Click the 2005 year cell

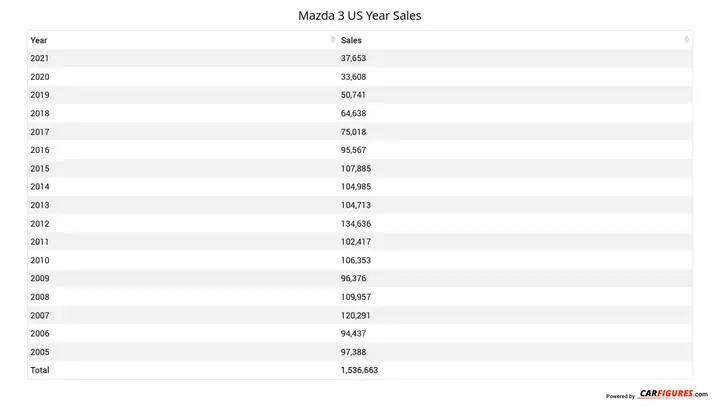(40, 352)
